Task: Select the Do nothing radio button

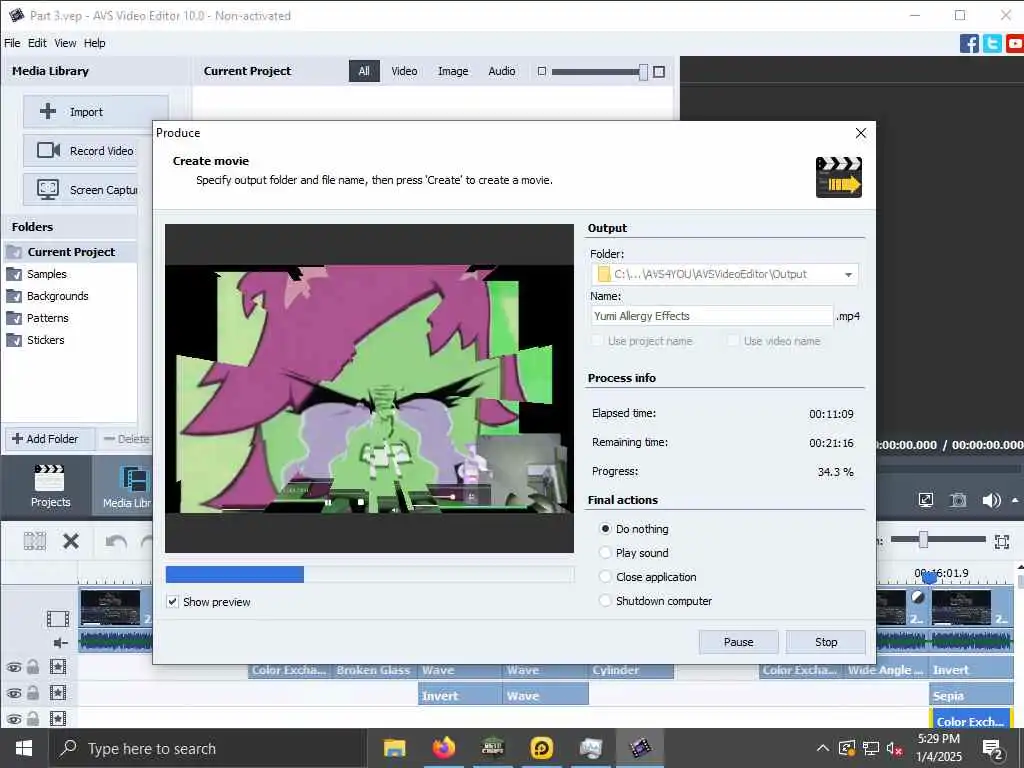Action: pos(605,528)
